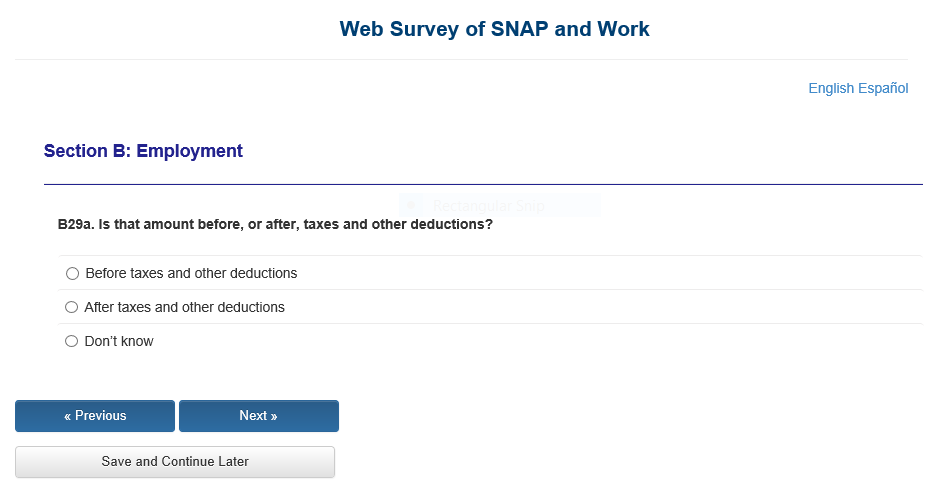Click the B29a question text
The height and width of the screenshot is (482, 935).
[275, 225]
